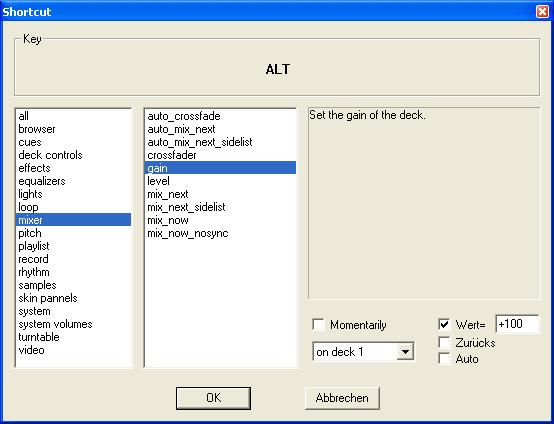
Task: Open the 'on deck 1' dropdown arrow
Action: [x=405, y=352]
